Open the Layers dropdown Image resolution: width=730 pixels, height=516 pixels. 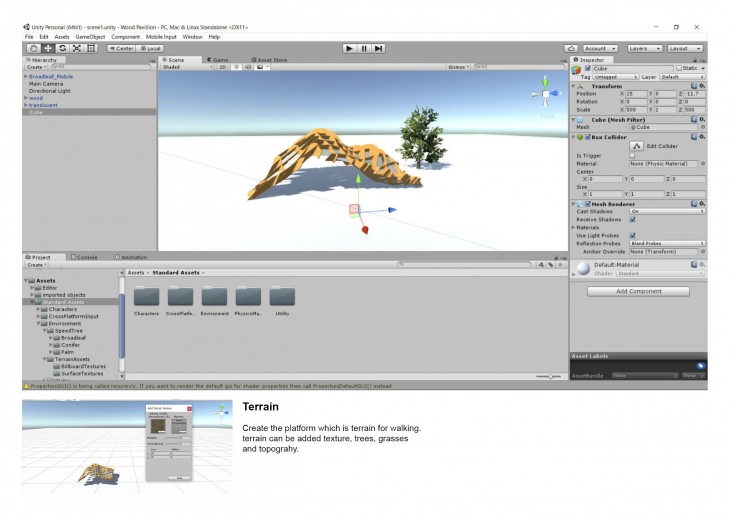coord(644,48)
